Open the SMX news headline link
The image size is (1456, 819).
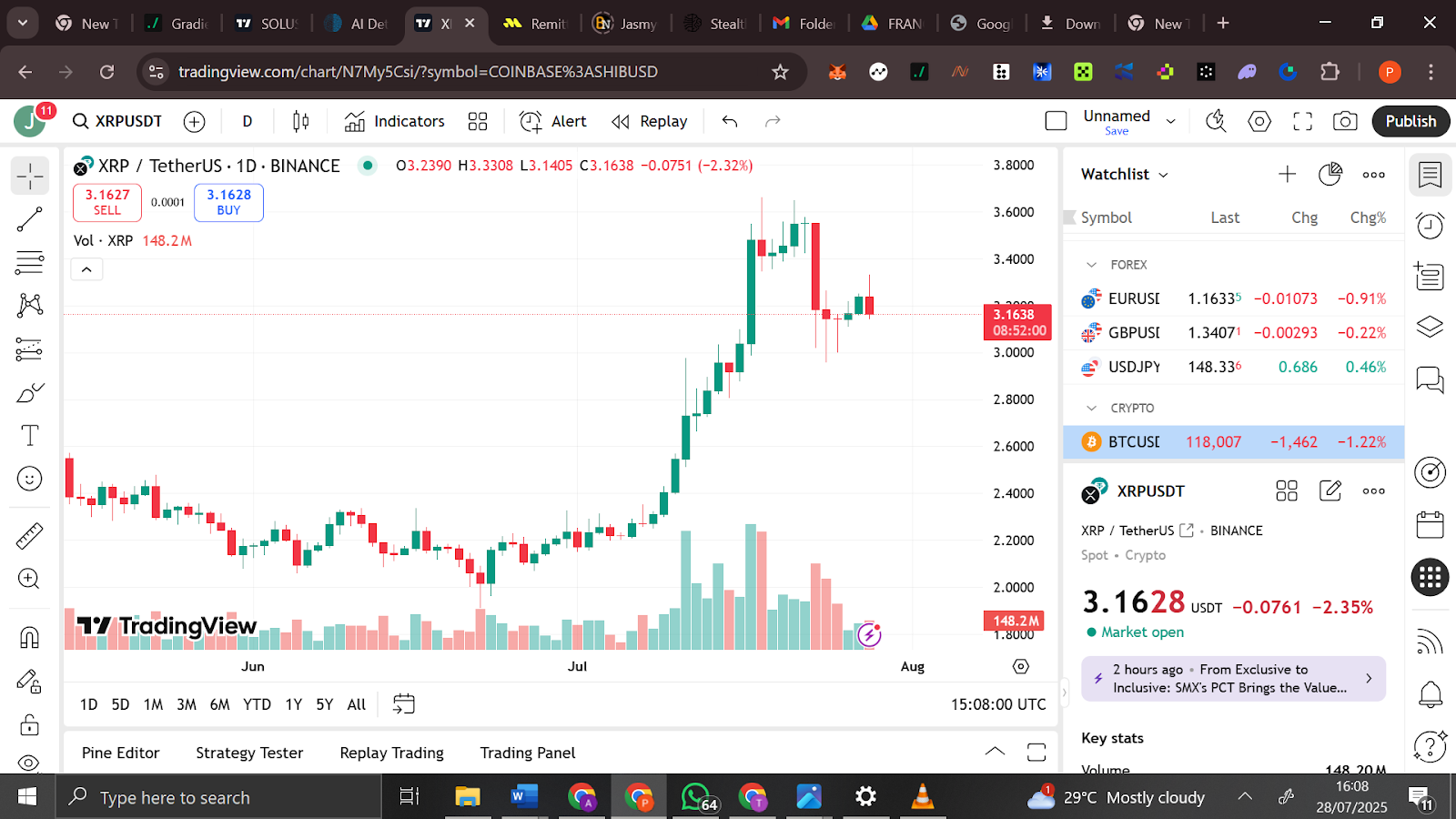(x=1233, y=679)
